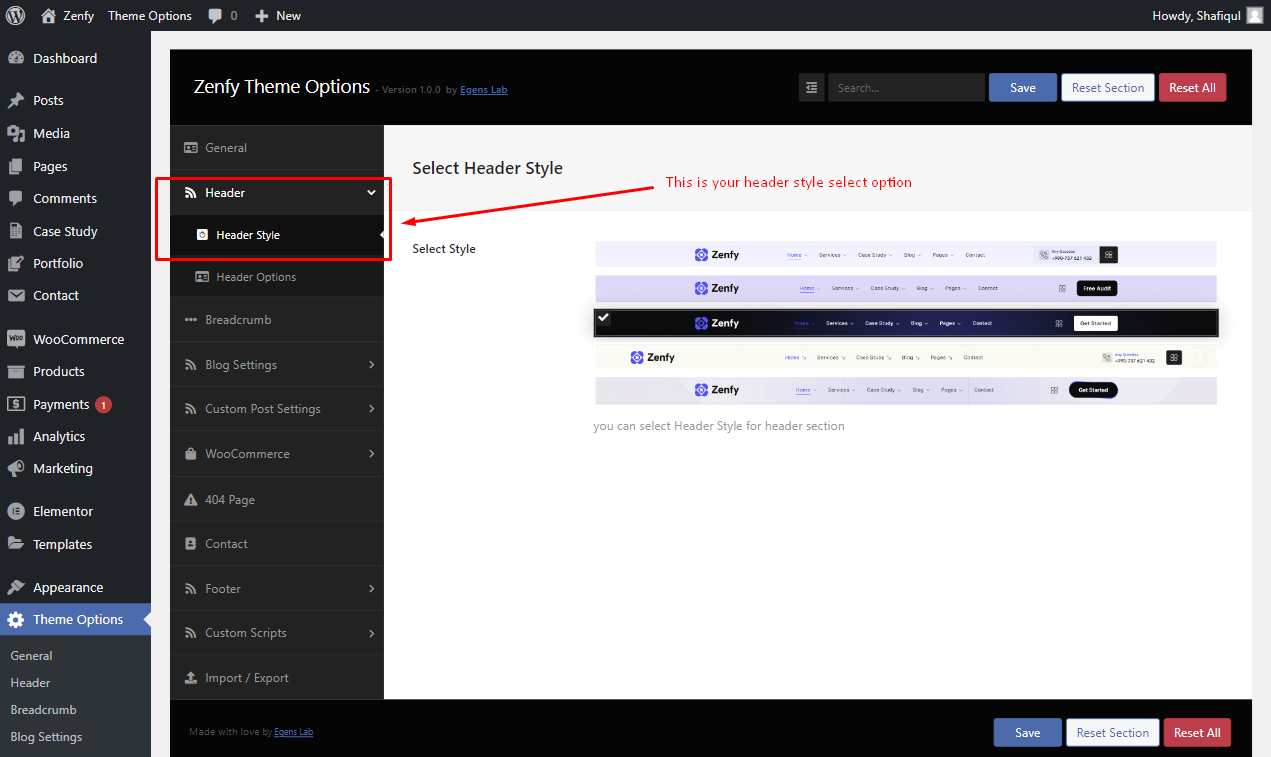Toggle the expand-all sections icon near search
Screen dimensions: 1271x757
(811, 88)
